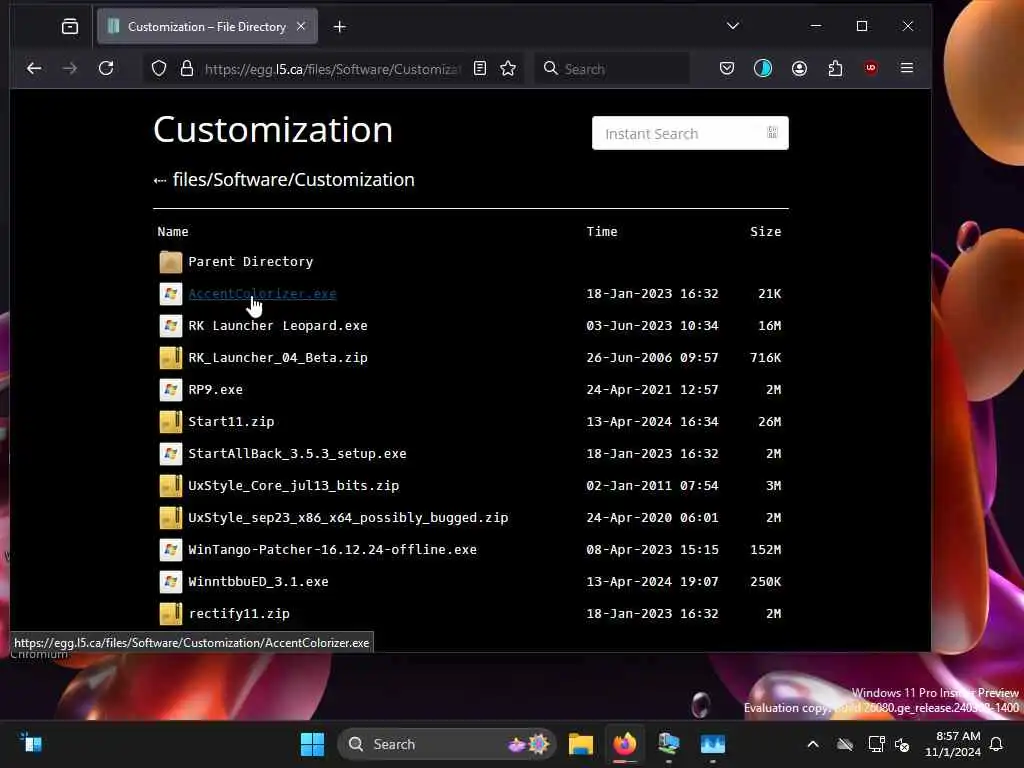Open the tracking protection shield icon

click(x=159, y=68)
